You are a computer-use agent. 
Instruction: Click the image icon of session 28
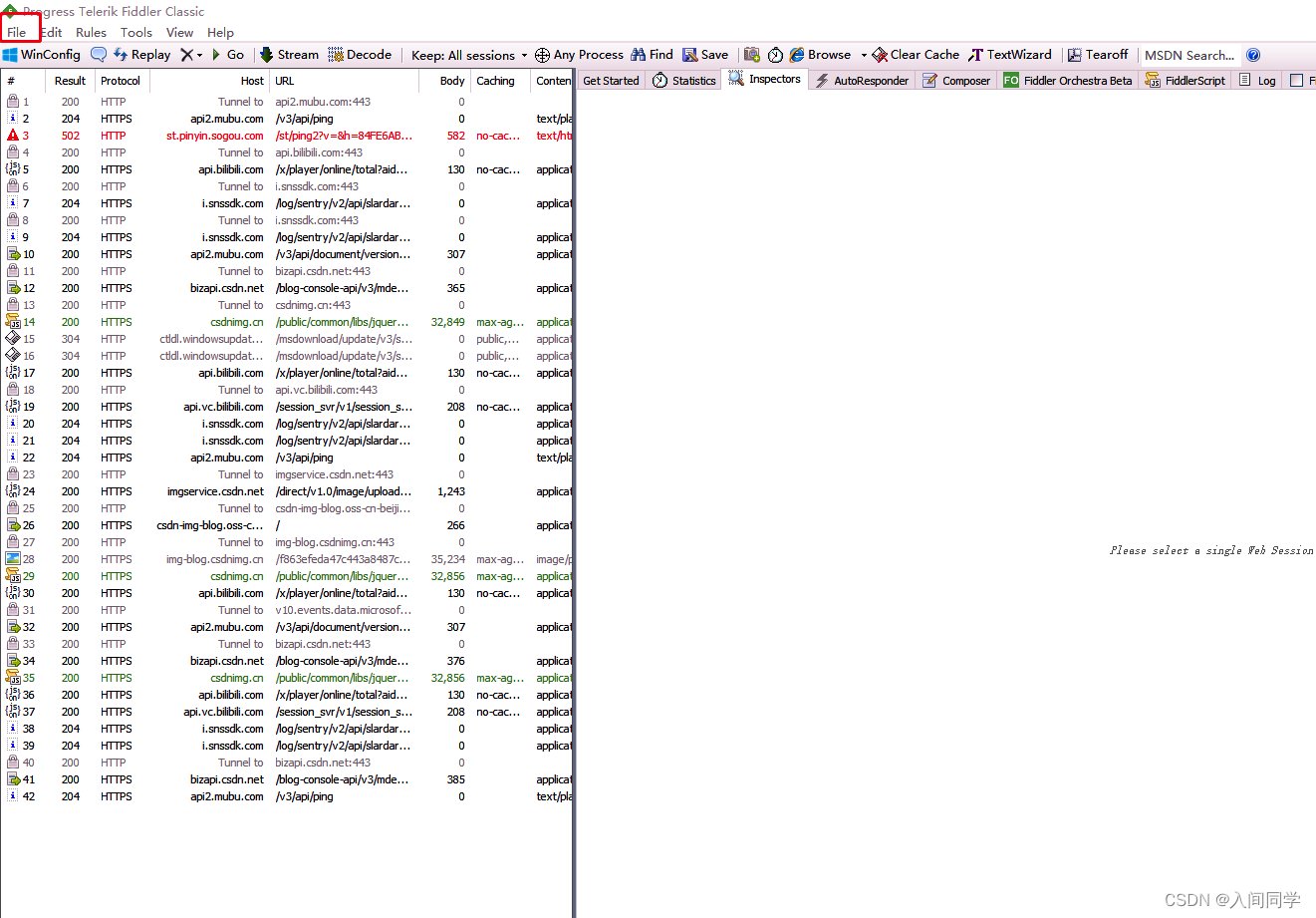point(13,558)
